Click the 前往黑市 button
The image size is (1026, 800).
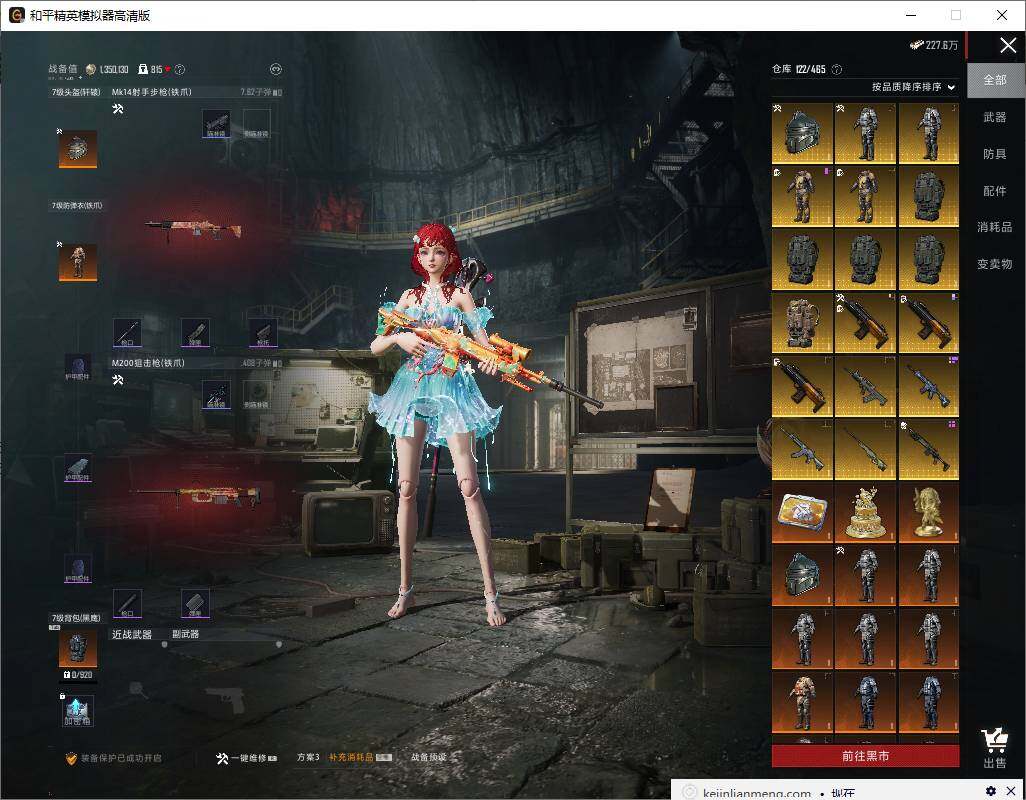(x=866, y=756)
